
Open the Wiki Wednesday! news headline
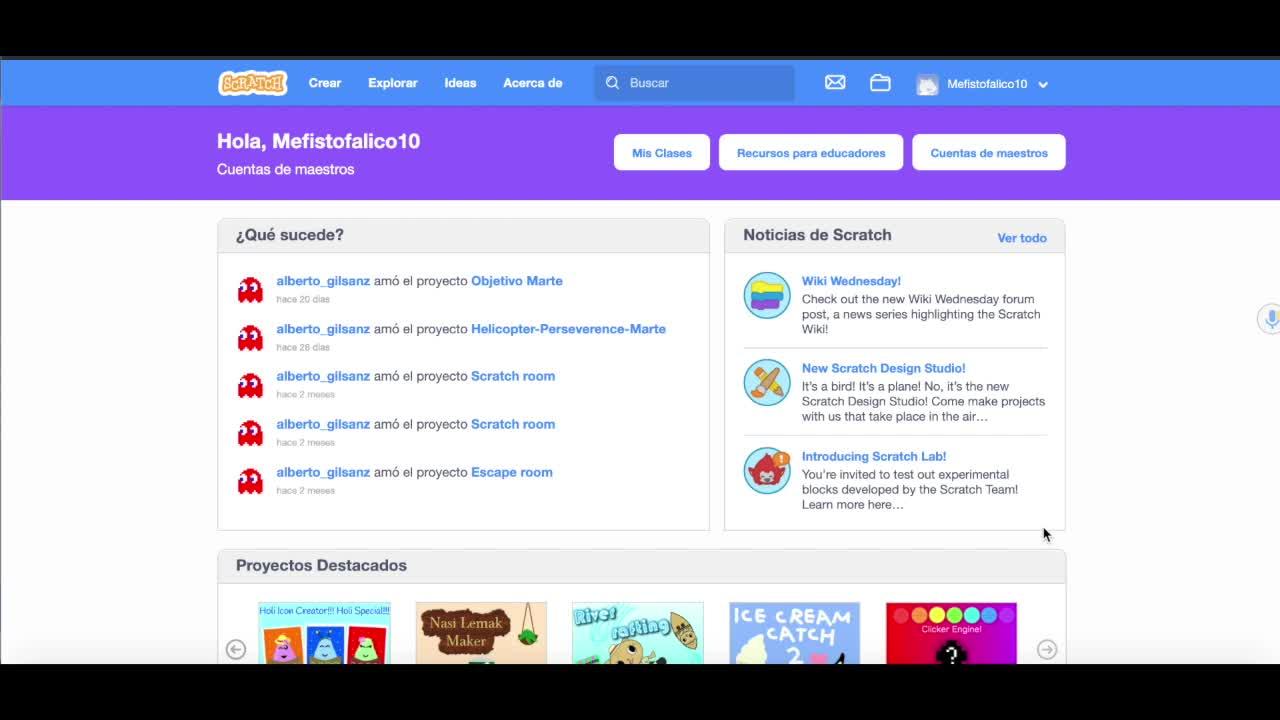pyautogui.click(x=851, y=281)
